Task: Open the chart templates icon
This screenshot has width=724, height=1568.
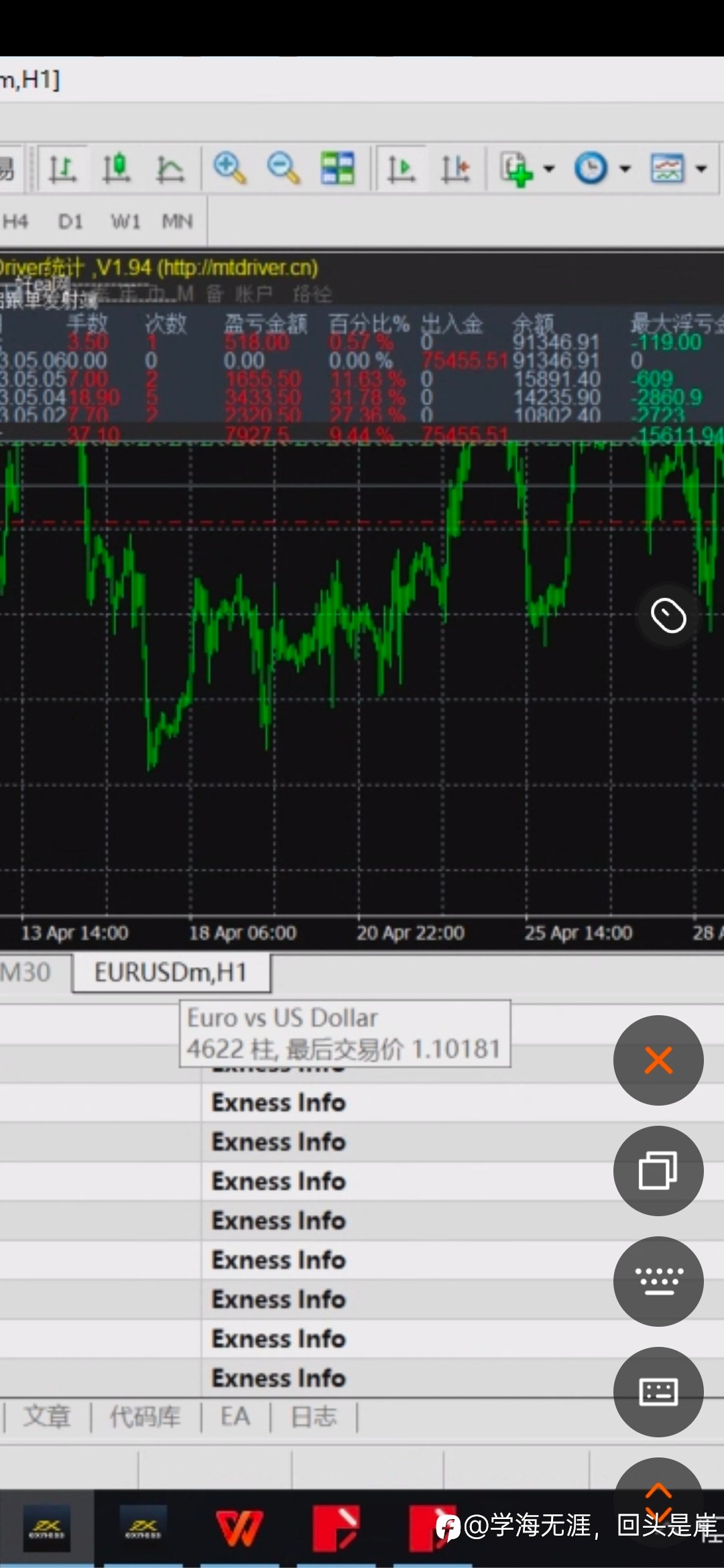Action: (x=667, y=168)
